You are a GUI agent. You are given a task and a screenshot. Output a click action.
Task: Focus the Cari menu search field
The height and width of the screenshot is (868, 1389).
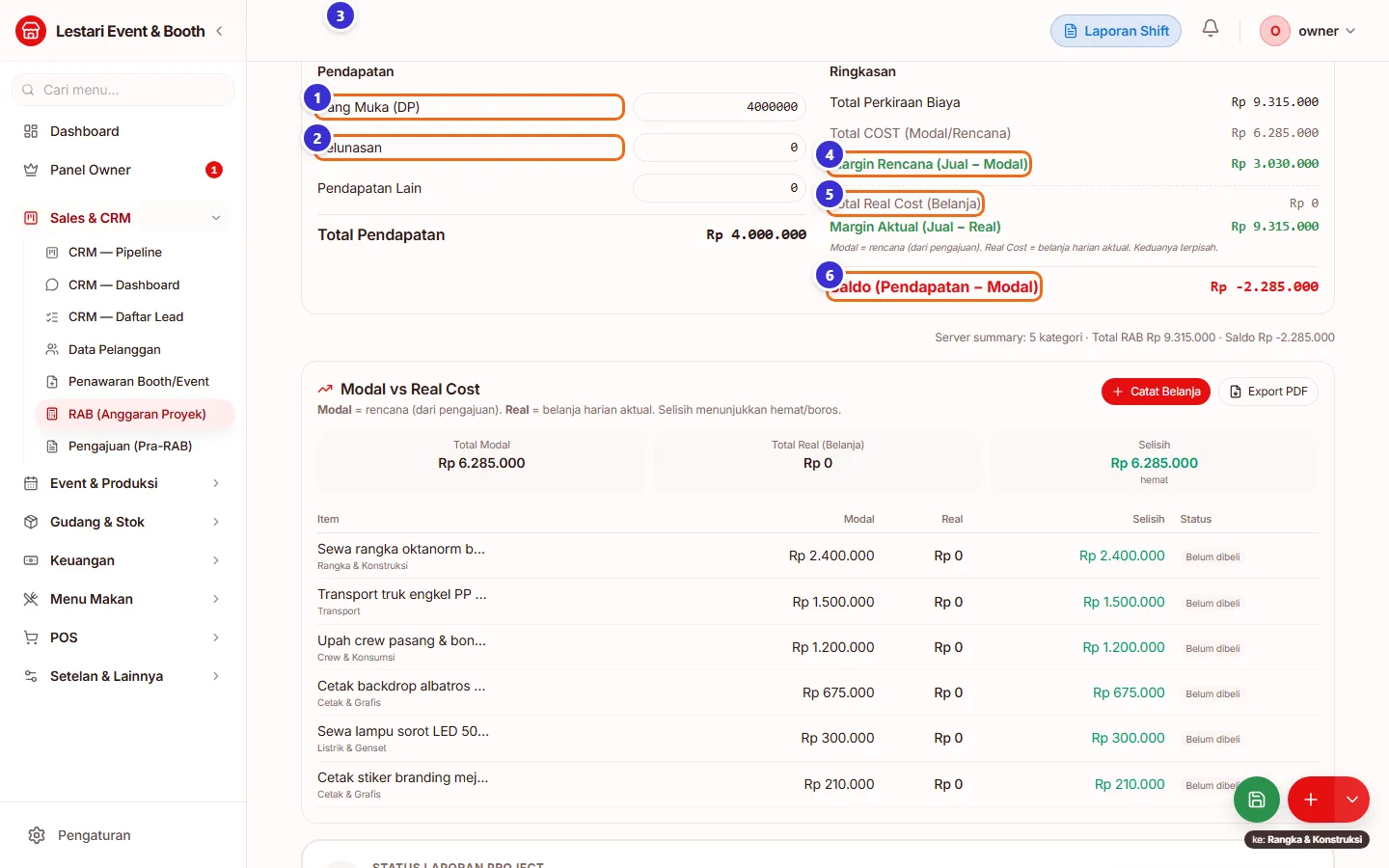tap(123, 90)
